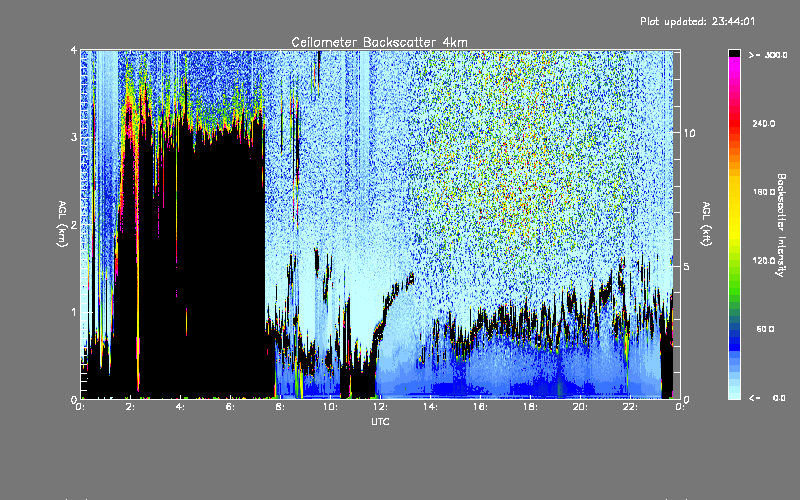
Task: Click the '1' km tick on the left axis
Action: coord(74,312)
